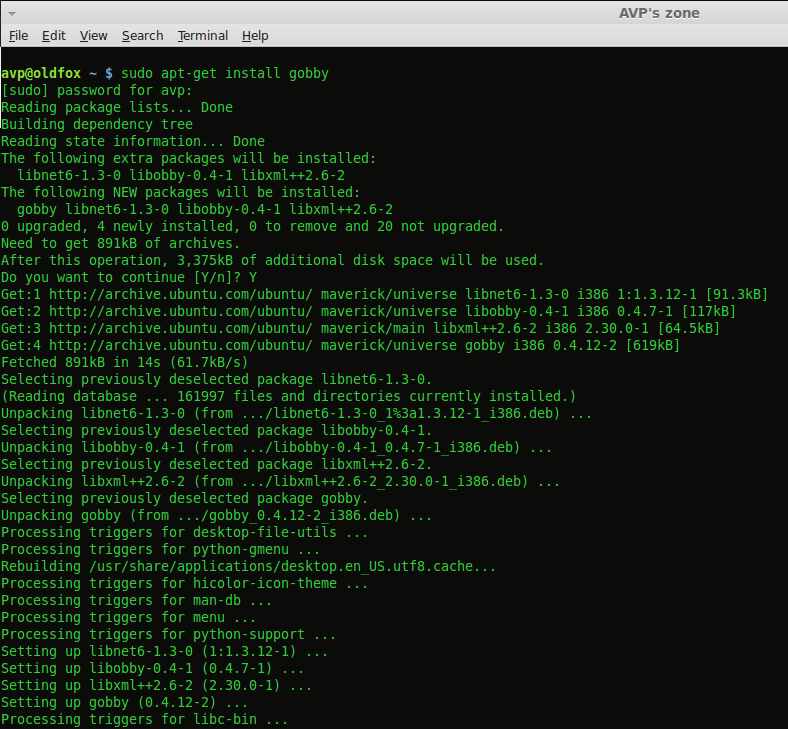Click 'Unpacking libxml++2.6-2' line
Screen dimensions: 788x729
tap(280, 482)
